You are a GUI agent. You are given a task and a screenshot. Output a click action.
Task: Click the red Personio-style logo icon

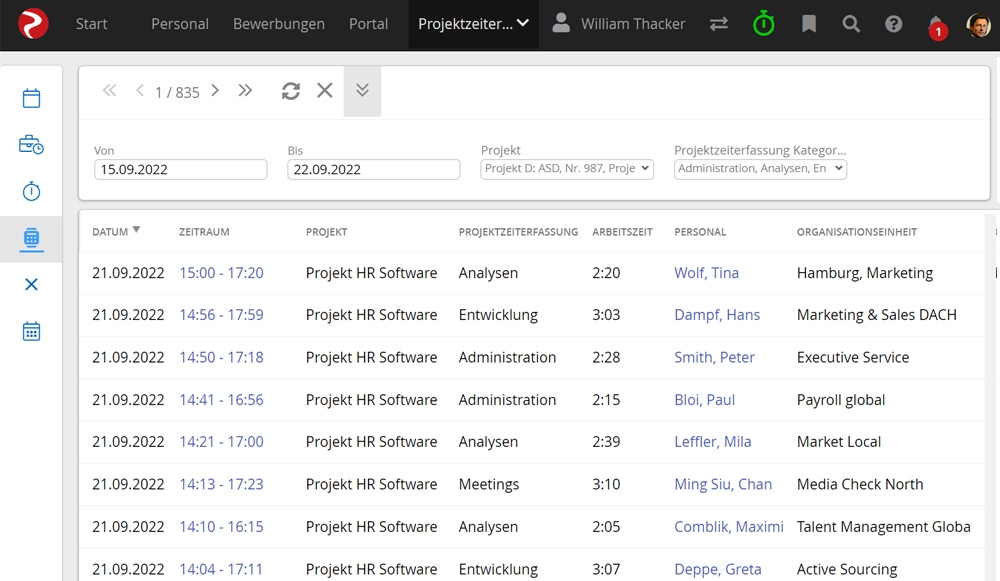coord(33,24)
